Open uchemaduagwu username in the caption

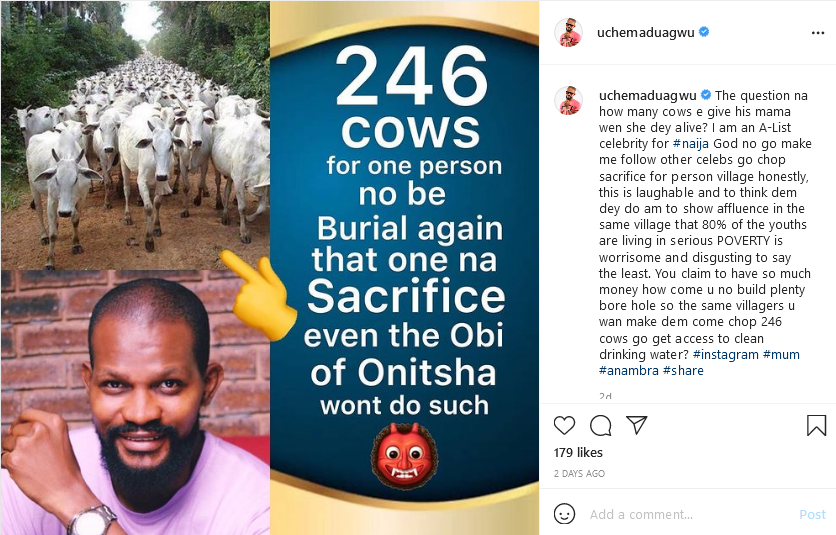pyautogui.click(x=648, y=95)
